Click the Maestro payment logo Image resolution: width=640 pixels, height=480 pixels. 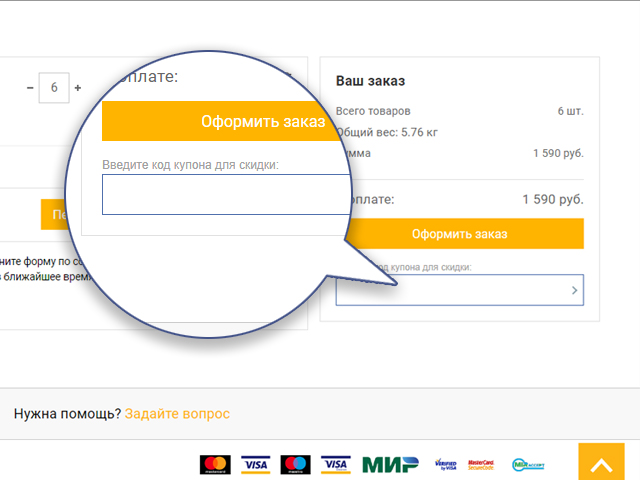(296, 464)
